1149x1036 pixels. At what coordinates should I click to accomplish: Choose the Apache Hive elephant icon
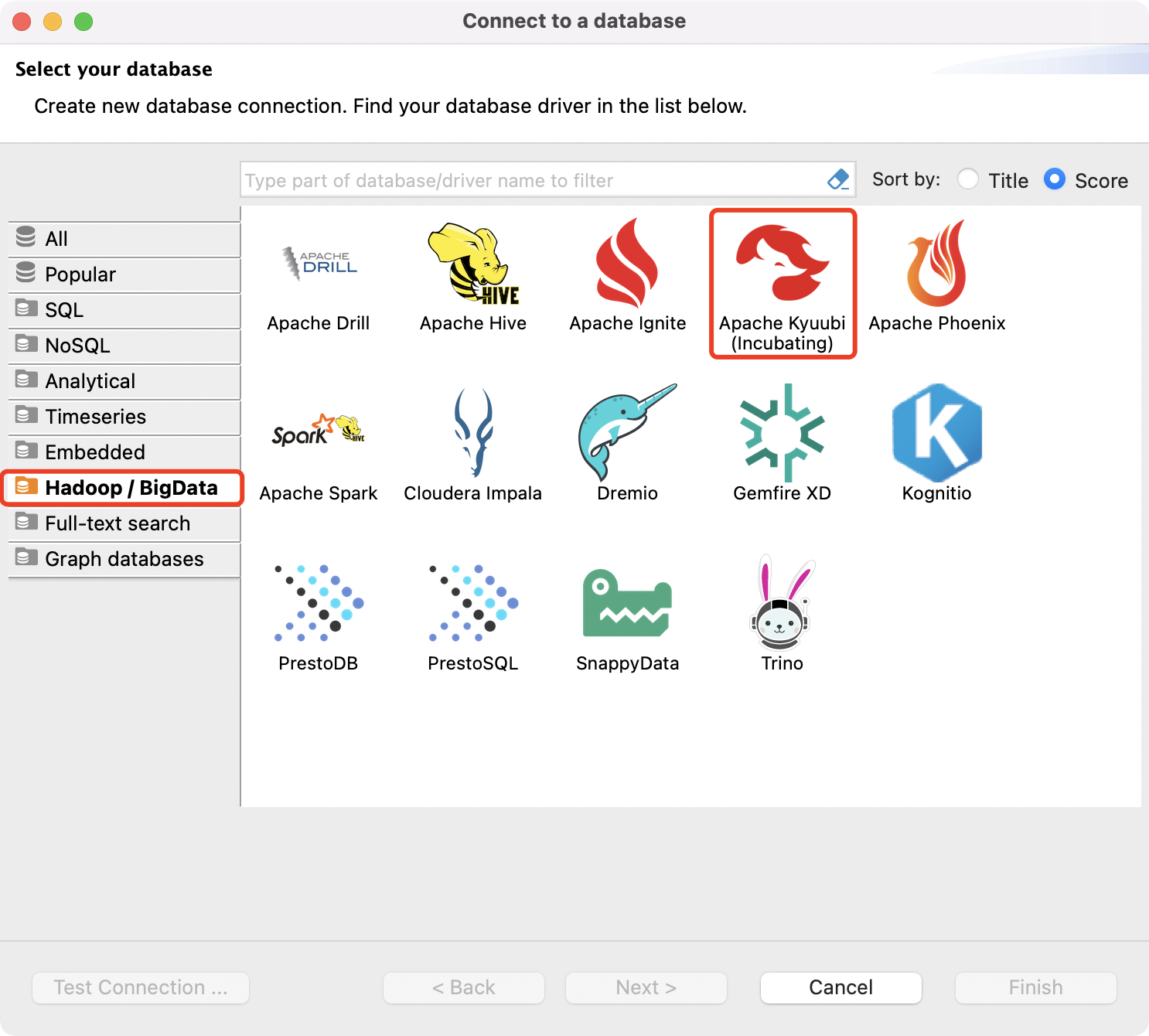473,264
